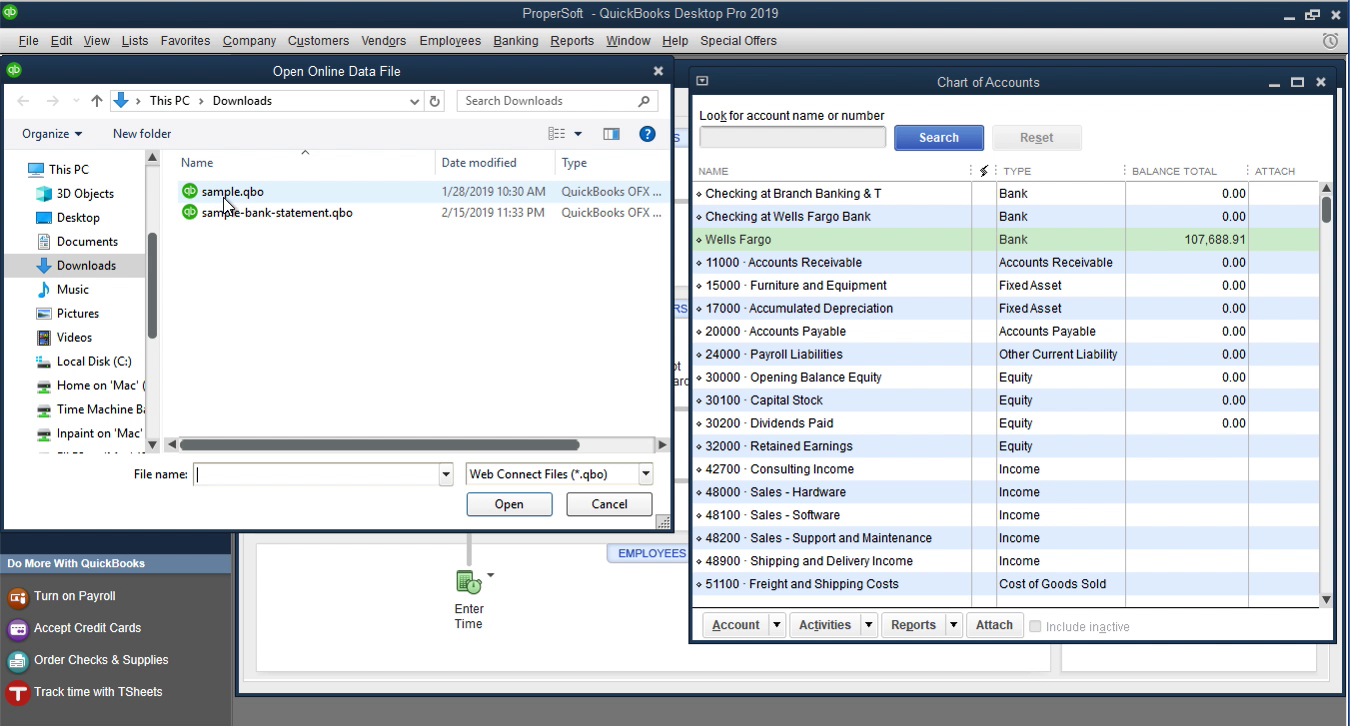Viewport: 1350px width, 726px height.
Task: Open the Lists menu
Action: 134,41
